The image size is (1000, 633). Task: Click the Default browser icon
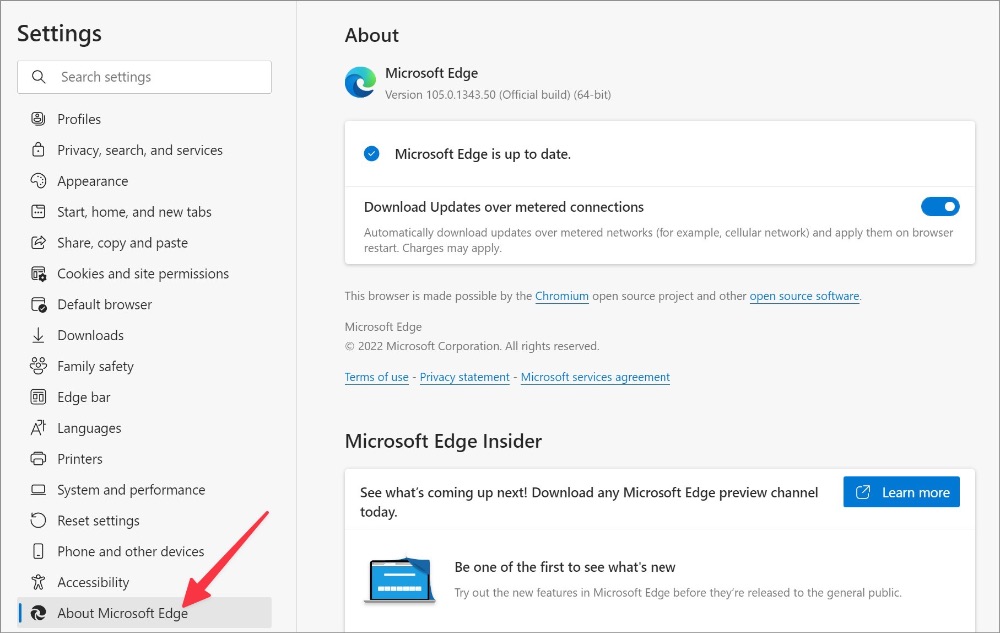38,304
